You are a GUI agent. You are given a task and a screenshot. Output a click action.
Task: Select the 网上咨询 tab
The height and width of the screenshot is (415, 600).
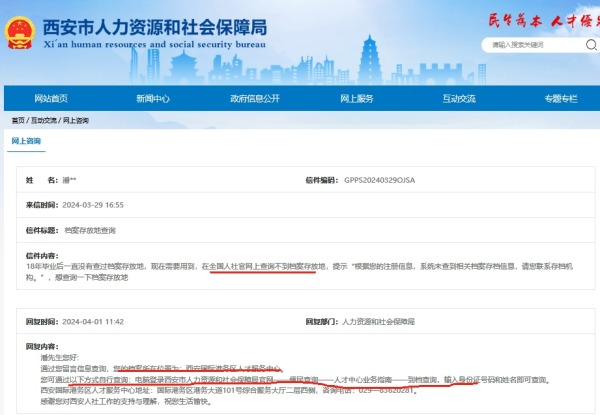pyautogui.click(x=26, y=141)
